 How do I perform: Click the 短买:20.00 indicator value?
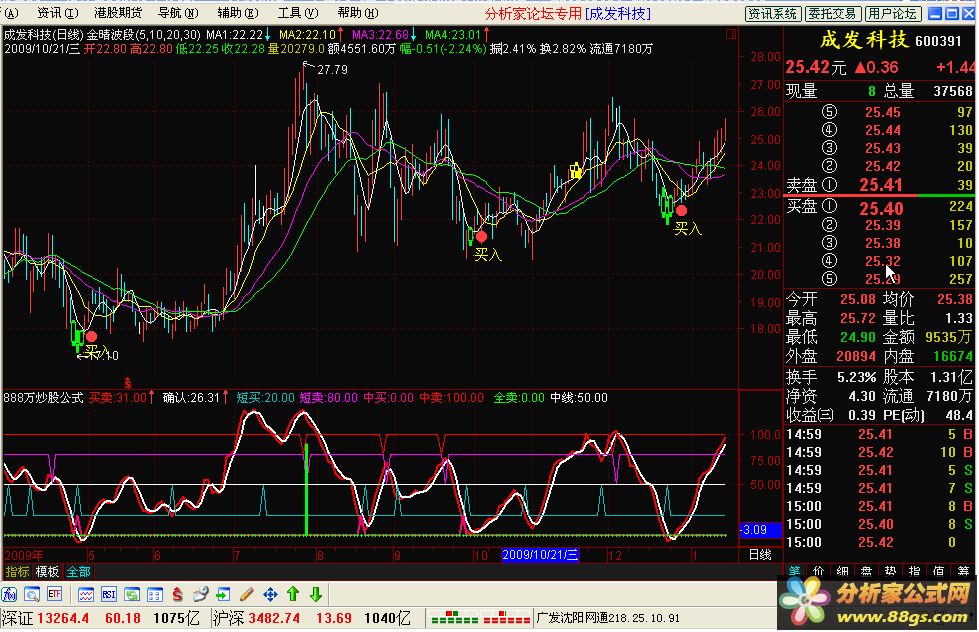coord(265,398)
